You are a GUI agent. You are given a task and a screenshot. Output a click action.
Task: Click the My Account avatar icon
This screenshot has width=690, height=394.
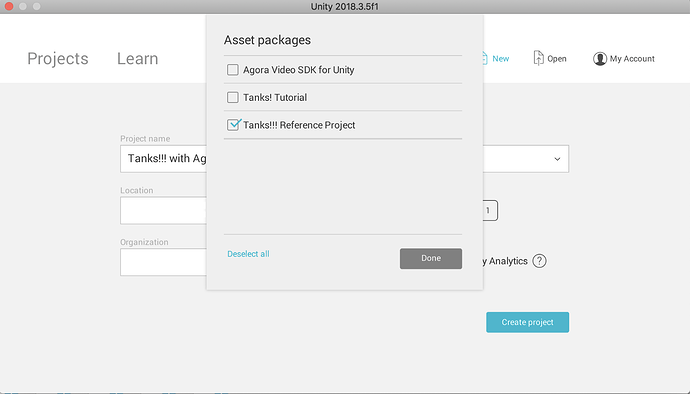coord(599,59)
